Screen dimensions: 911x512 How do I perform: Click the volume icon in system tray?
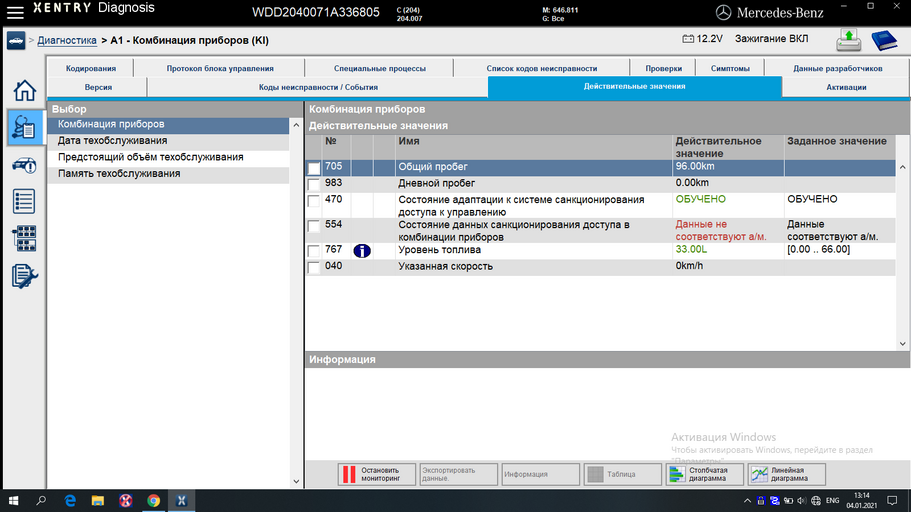802,500
